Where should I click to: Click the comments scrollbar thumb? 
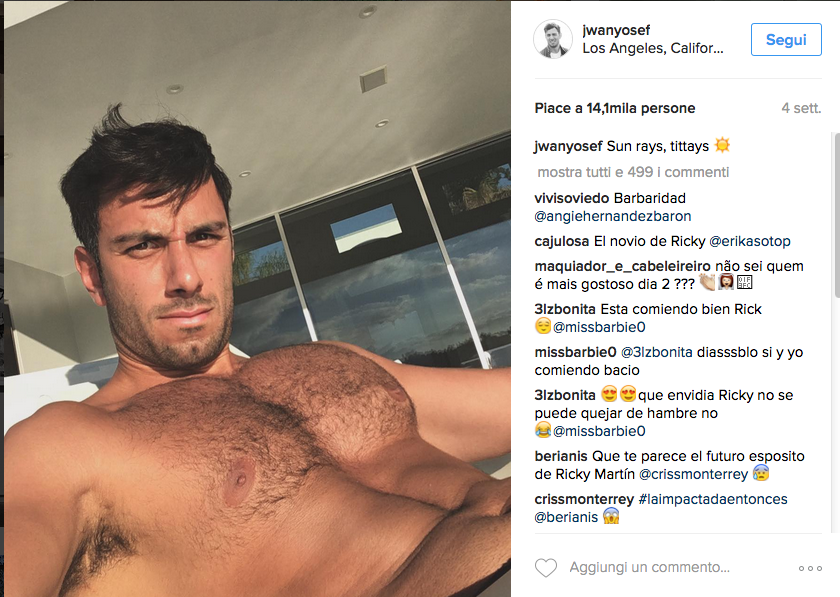click(837, 214)
